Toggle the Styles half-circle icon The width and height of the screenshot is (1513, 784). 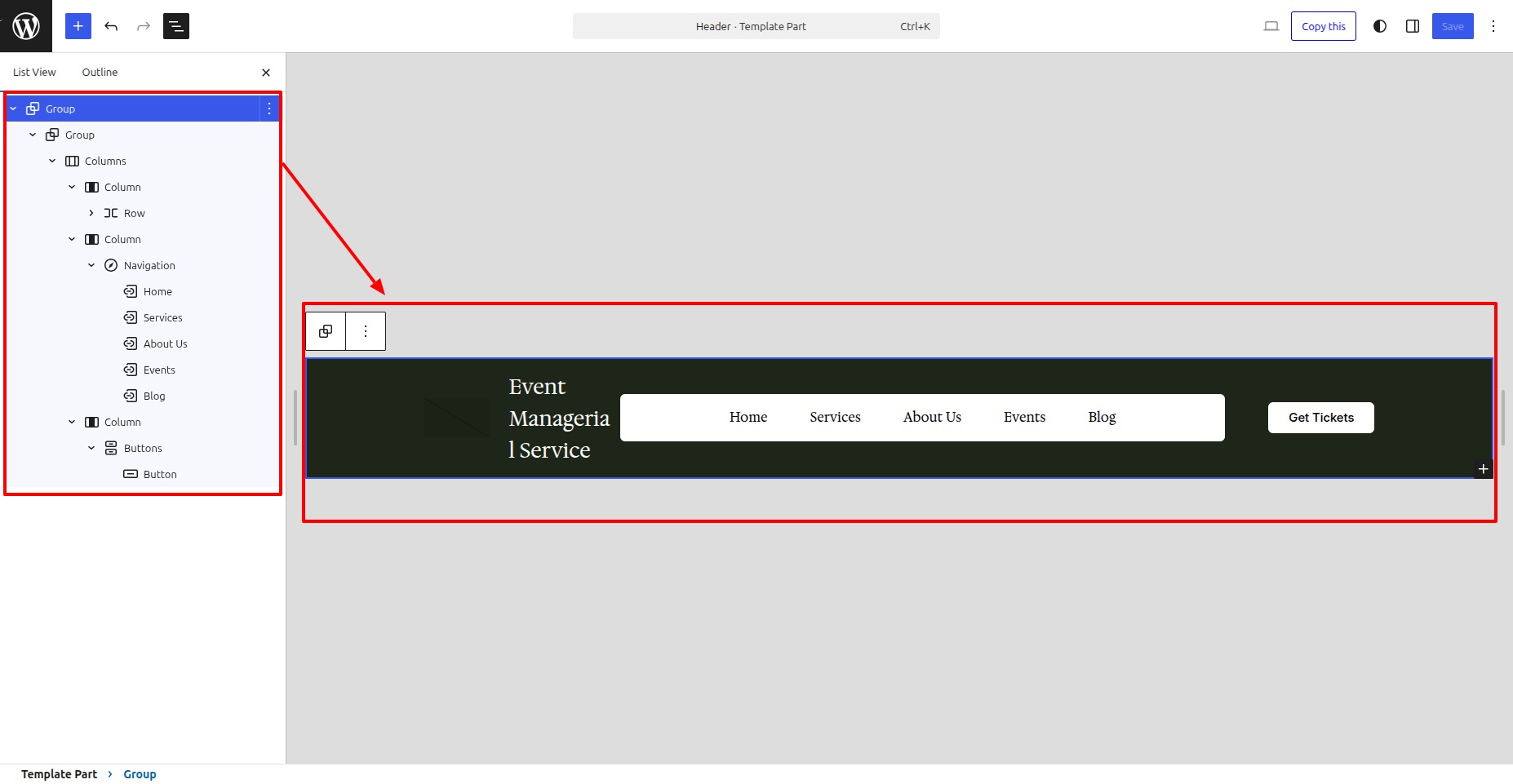tap(1380, 26)
